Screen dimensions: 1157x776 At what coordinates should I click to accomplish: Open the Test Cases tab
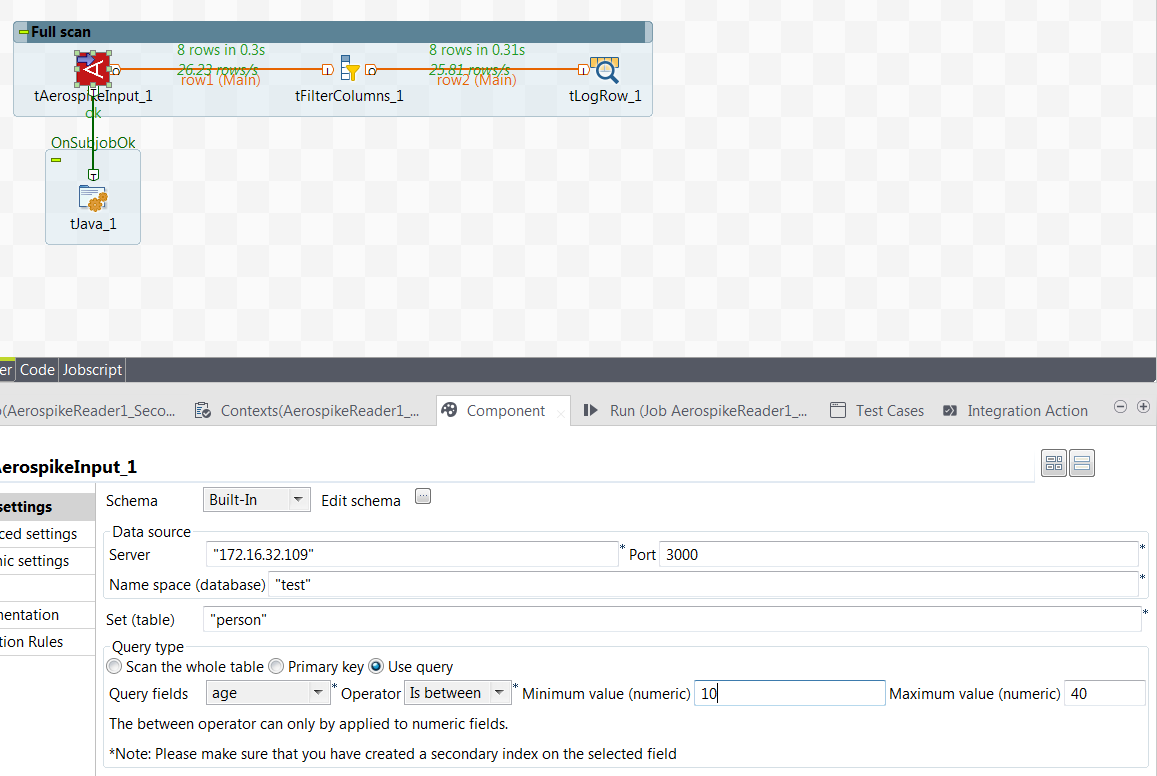(877, 411)
